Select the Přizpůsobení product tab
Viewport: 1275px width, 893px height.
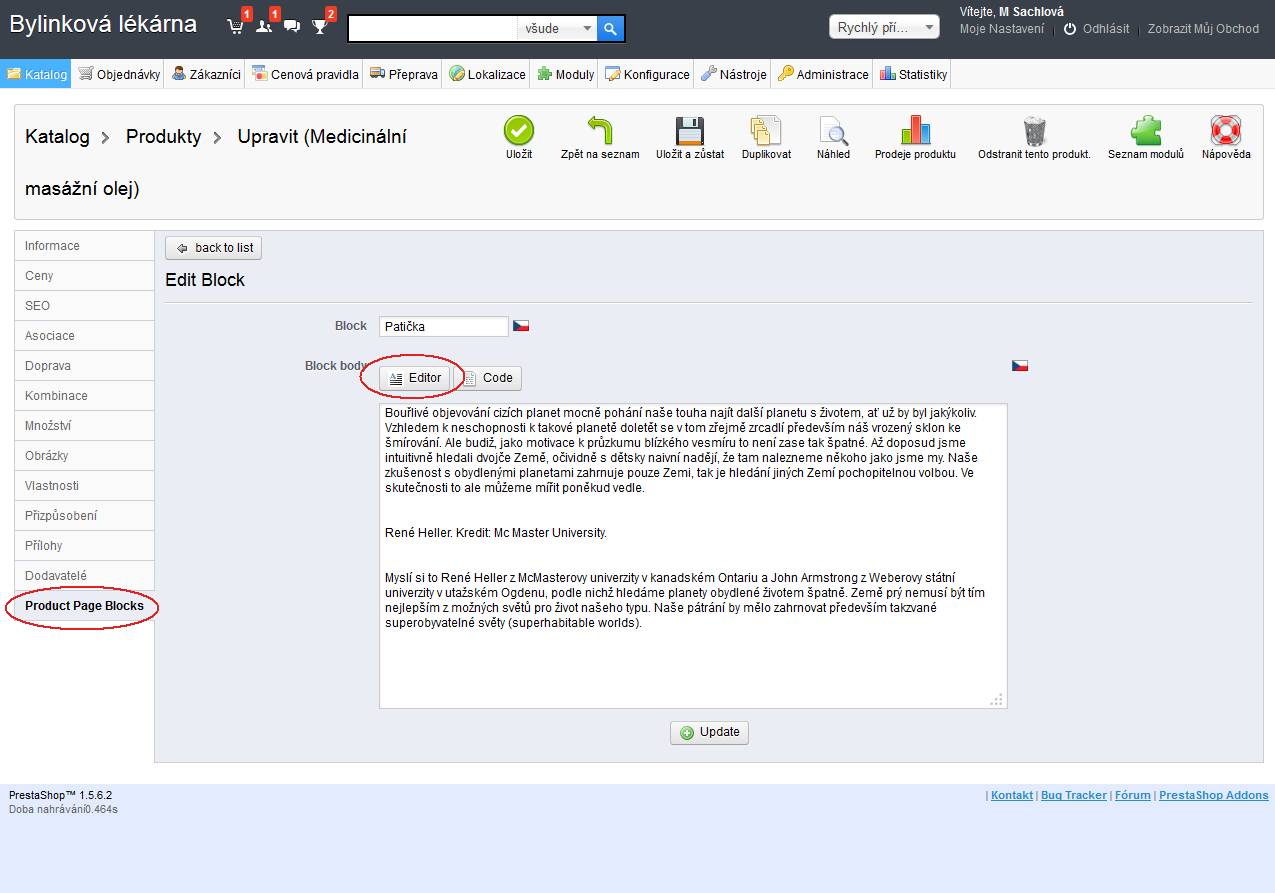85,516
